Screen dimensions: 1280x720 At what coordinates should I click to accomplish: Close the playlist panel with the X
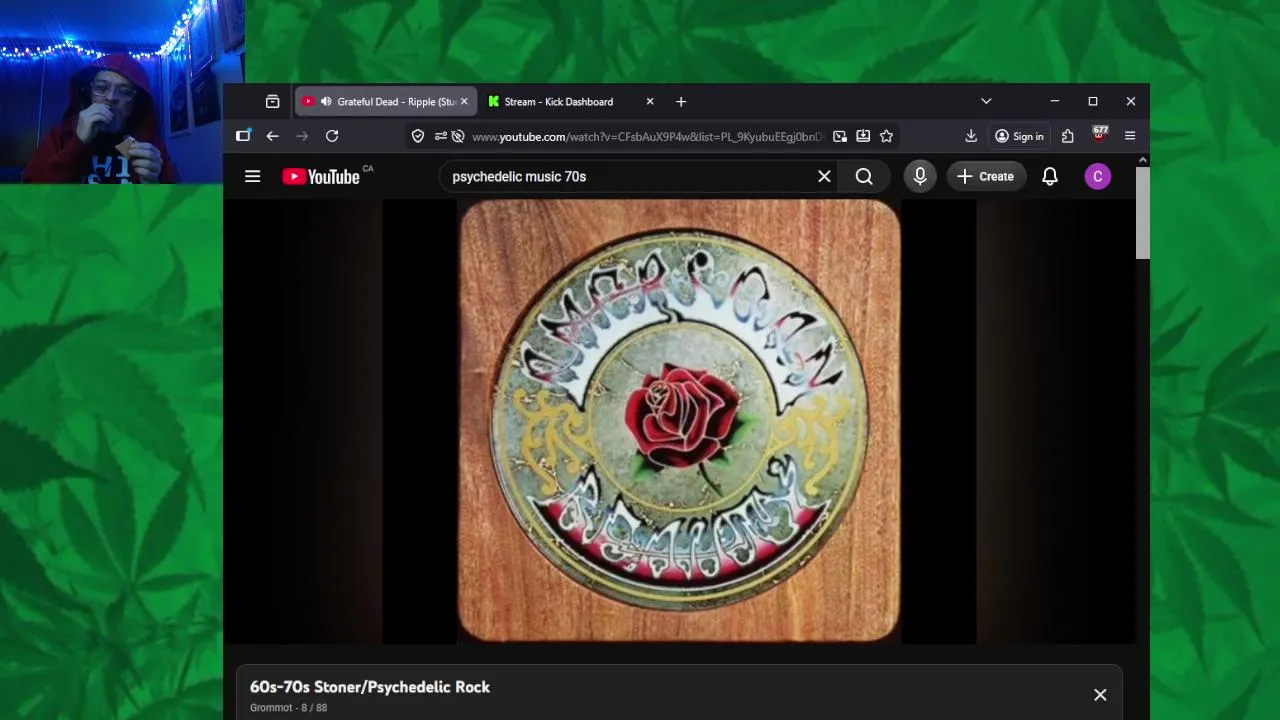click(x=1100, y=695)
